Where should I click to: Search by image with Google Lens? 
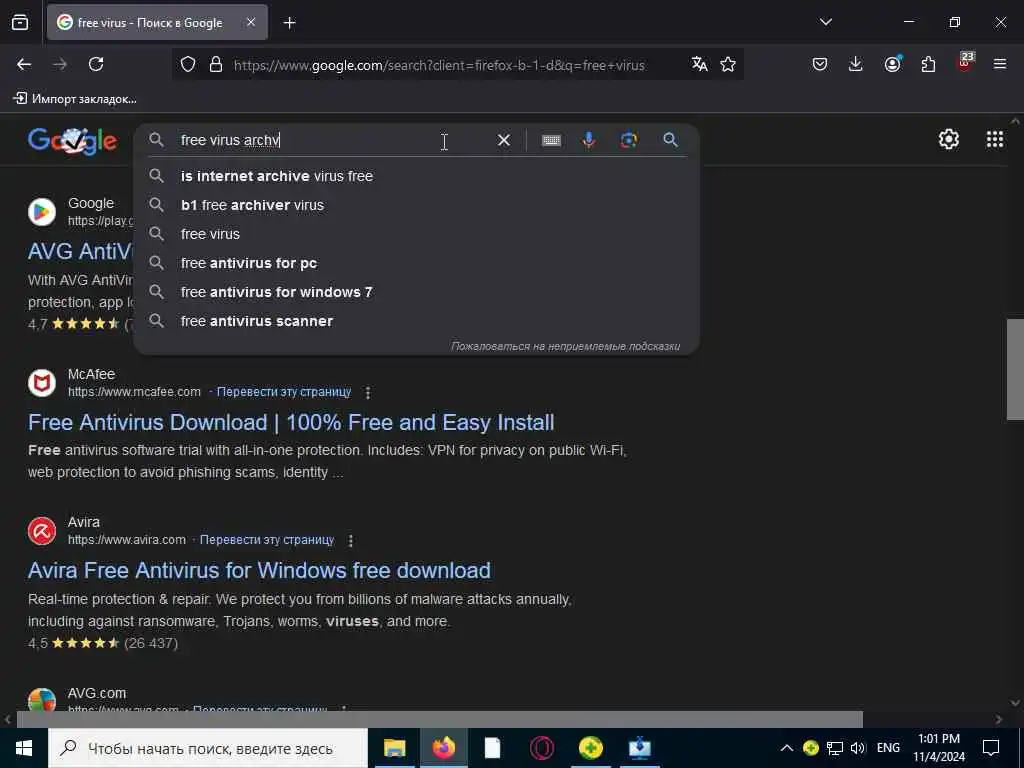click(x=629, y=140)
